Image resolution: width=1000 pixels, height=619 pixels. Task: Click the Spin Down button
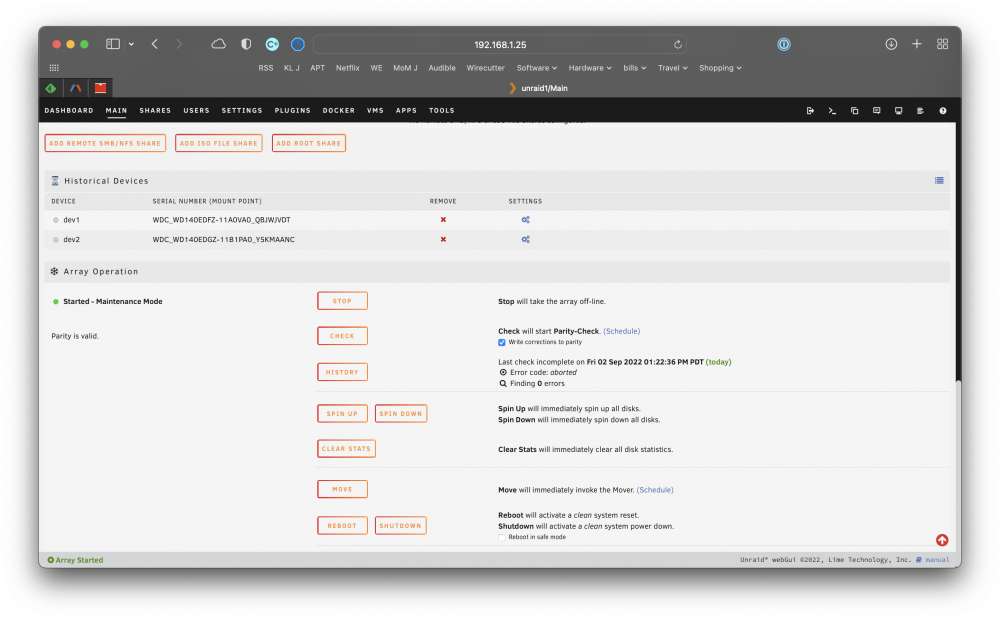401,414
